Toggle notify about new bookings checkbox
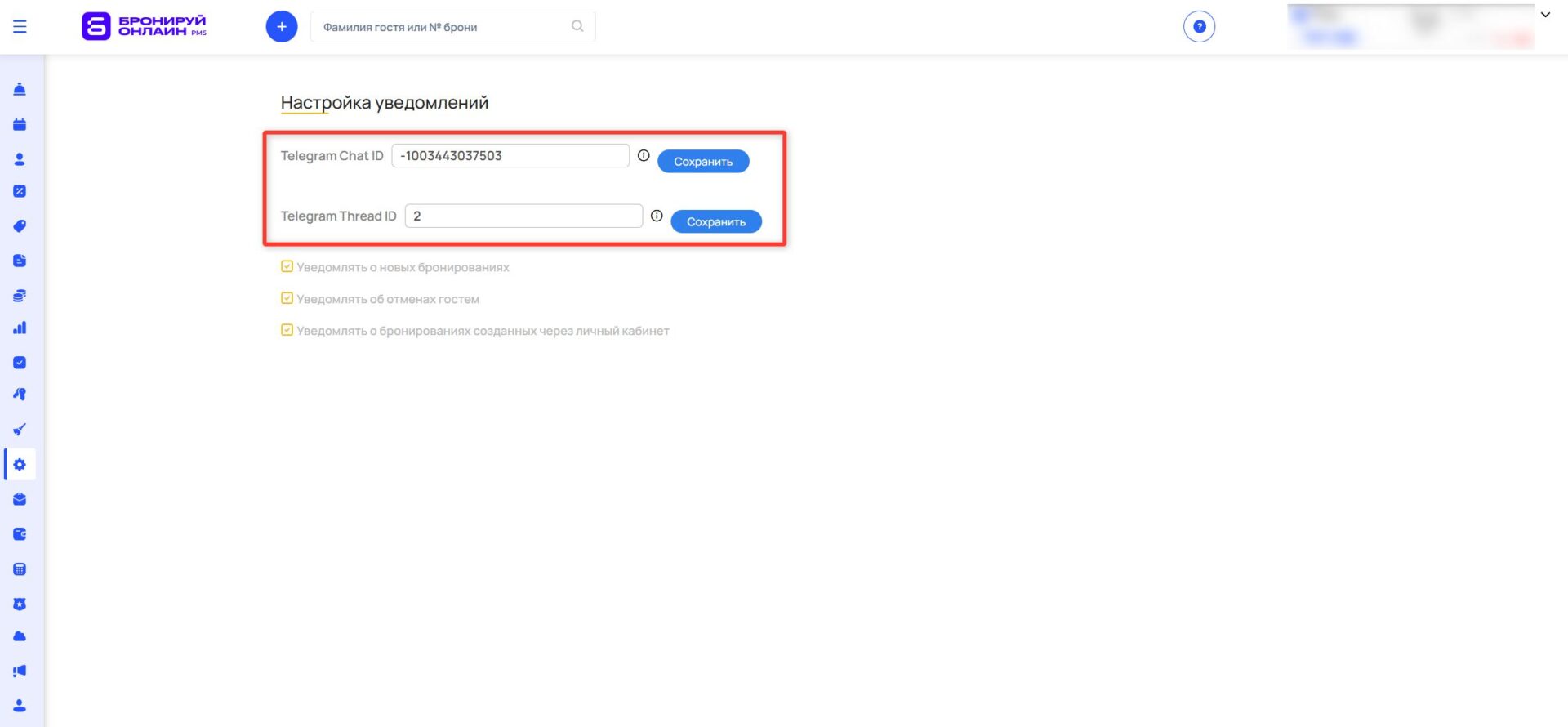The image size is (1568, 727). pyautogui.click(x=287, y=266)
